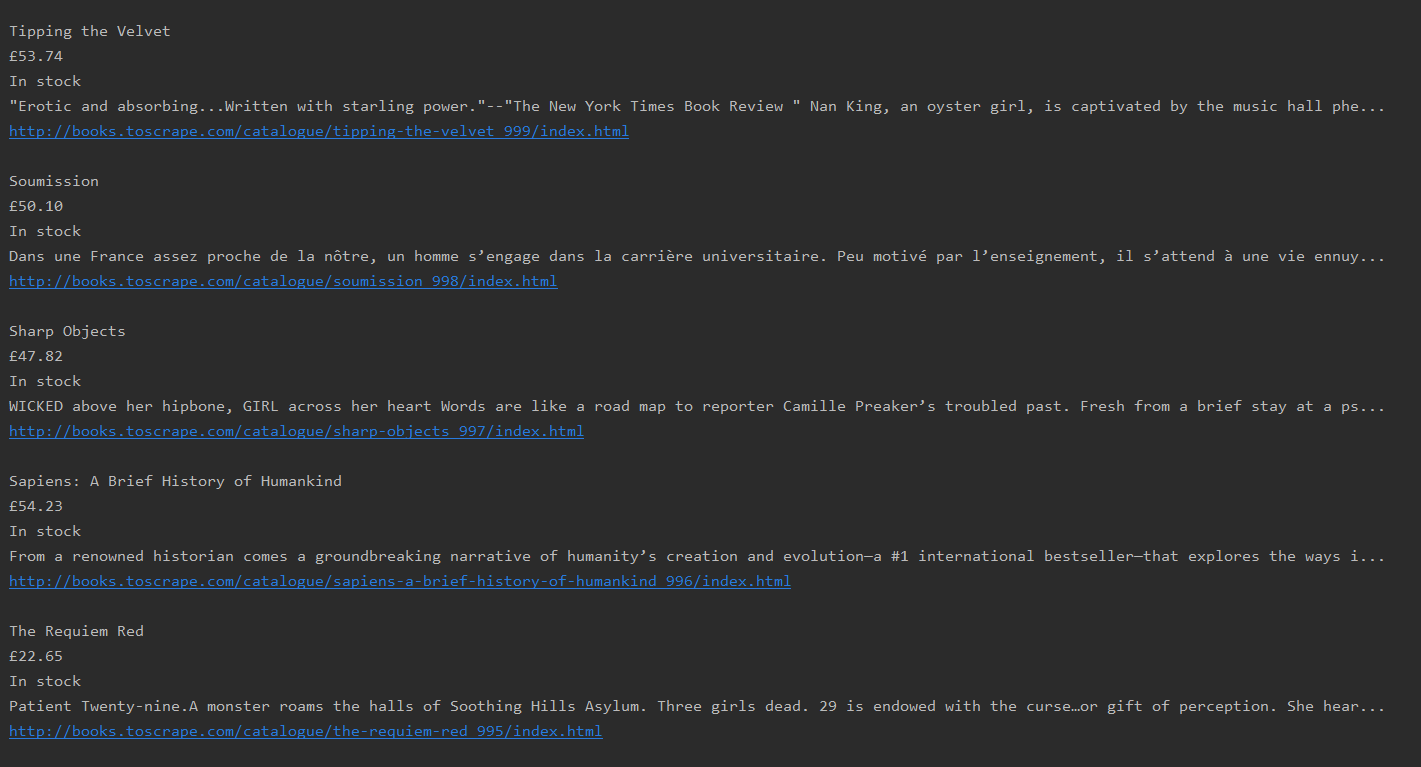The width and height of the screenshot is (1421, 767).
Task: Click the Sapiens: A Brief History title
Action: tap(175, 481)
